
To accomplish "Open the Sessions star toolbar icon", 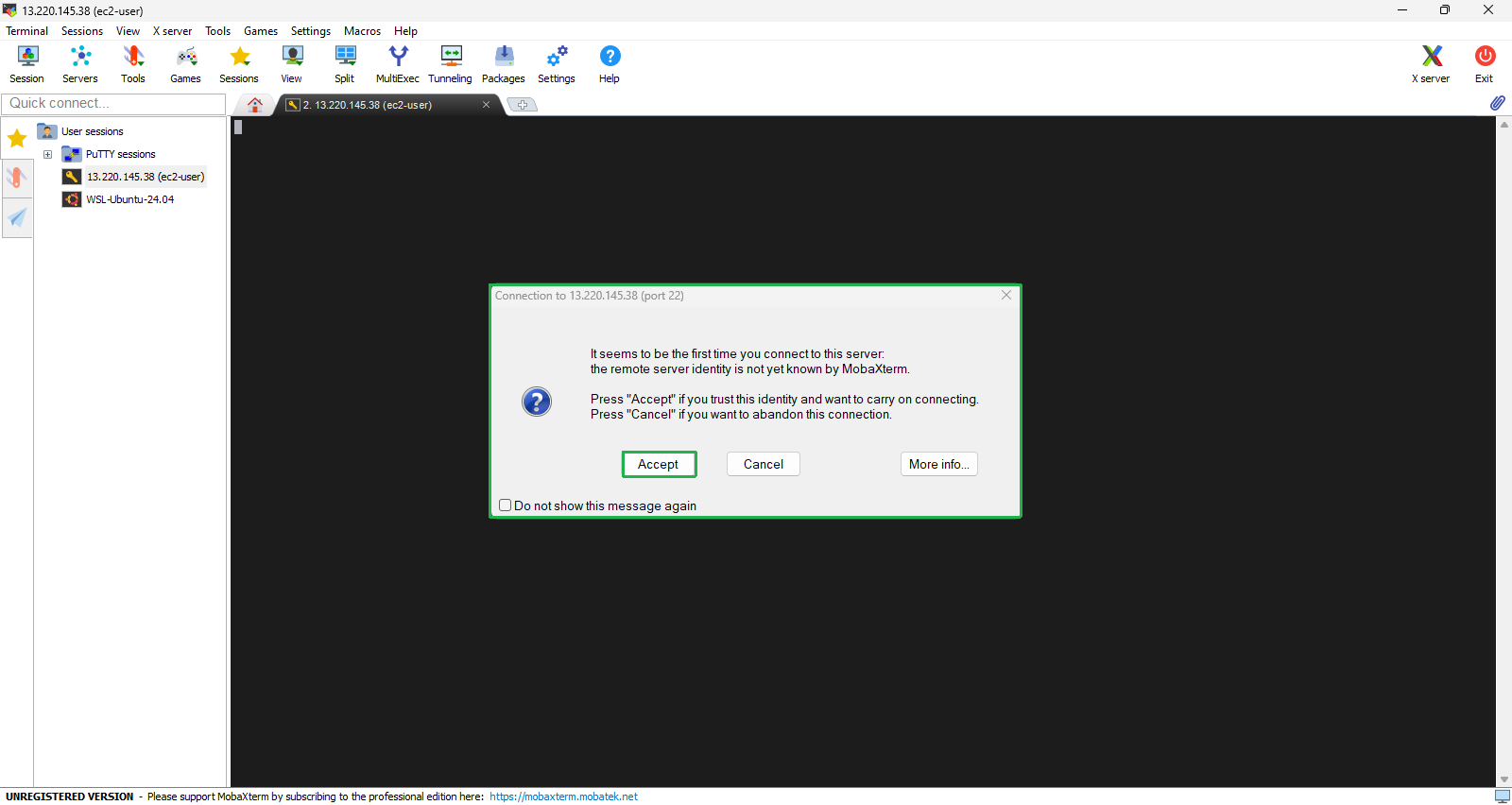I will (239, 64).
